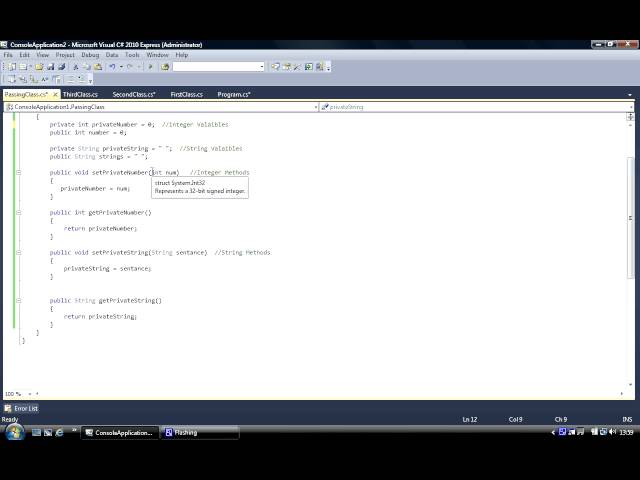
Task: Open the Undo history dropdown arrow
Action: coord(121,67)
